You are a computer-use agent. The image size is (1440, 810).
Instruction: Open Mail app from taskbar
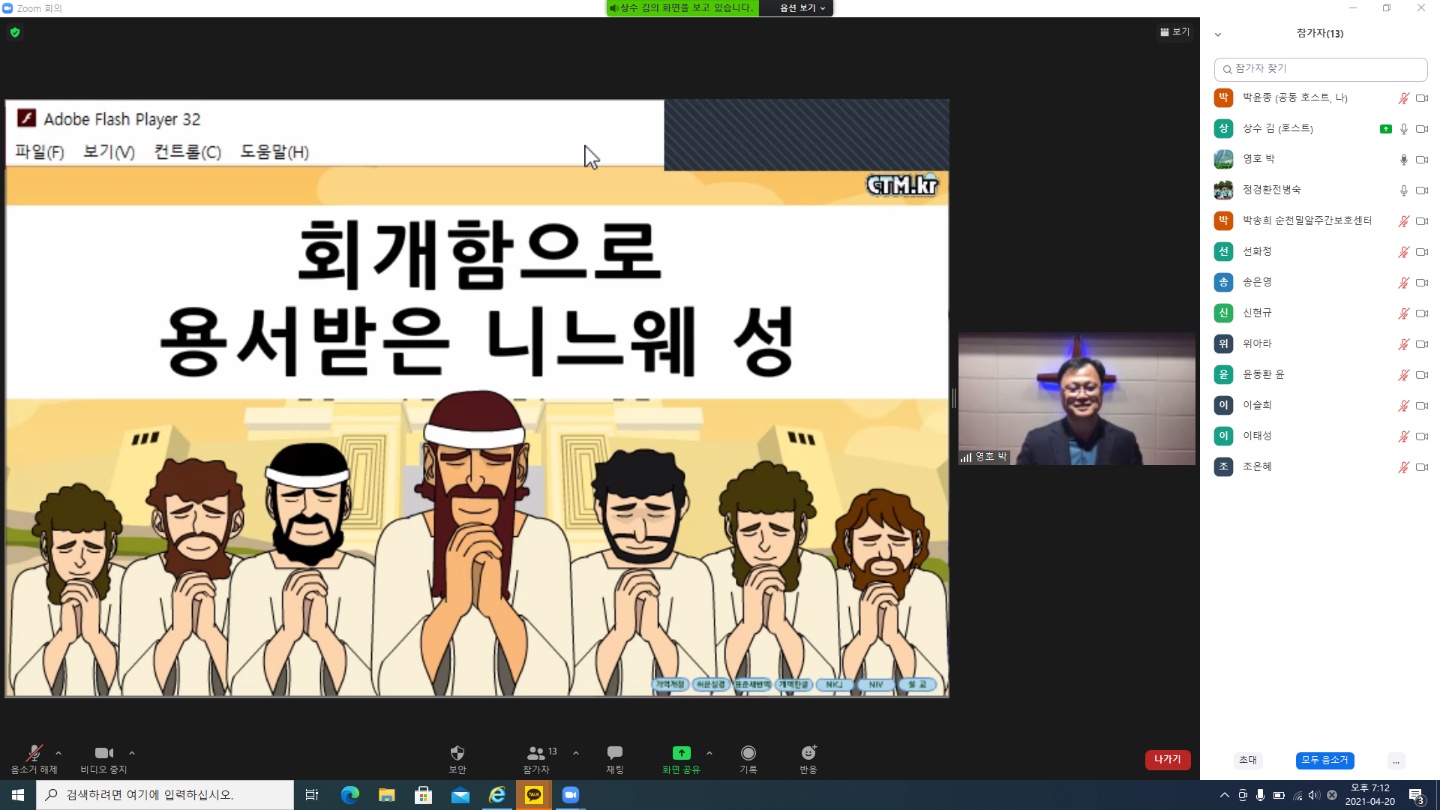point(460,795)
